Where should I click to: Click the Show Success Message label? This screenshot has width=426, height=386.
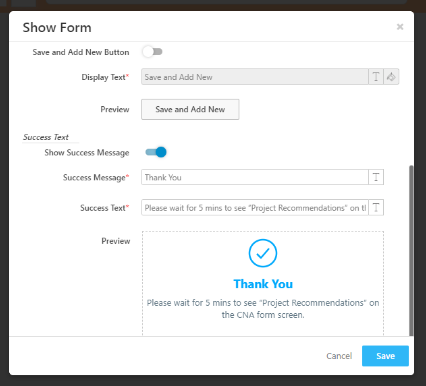pos(87,153)
